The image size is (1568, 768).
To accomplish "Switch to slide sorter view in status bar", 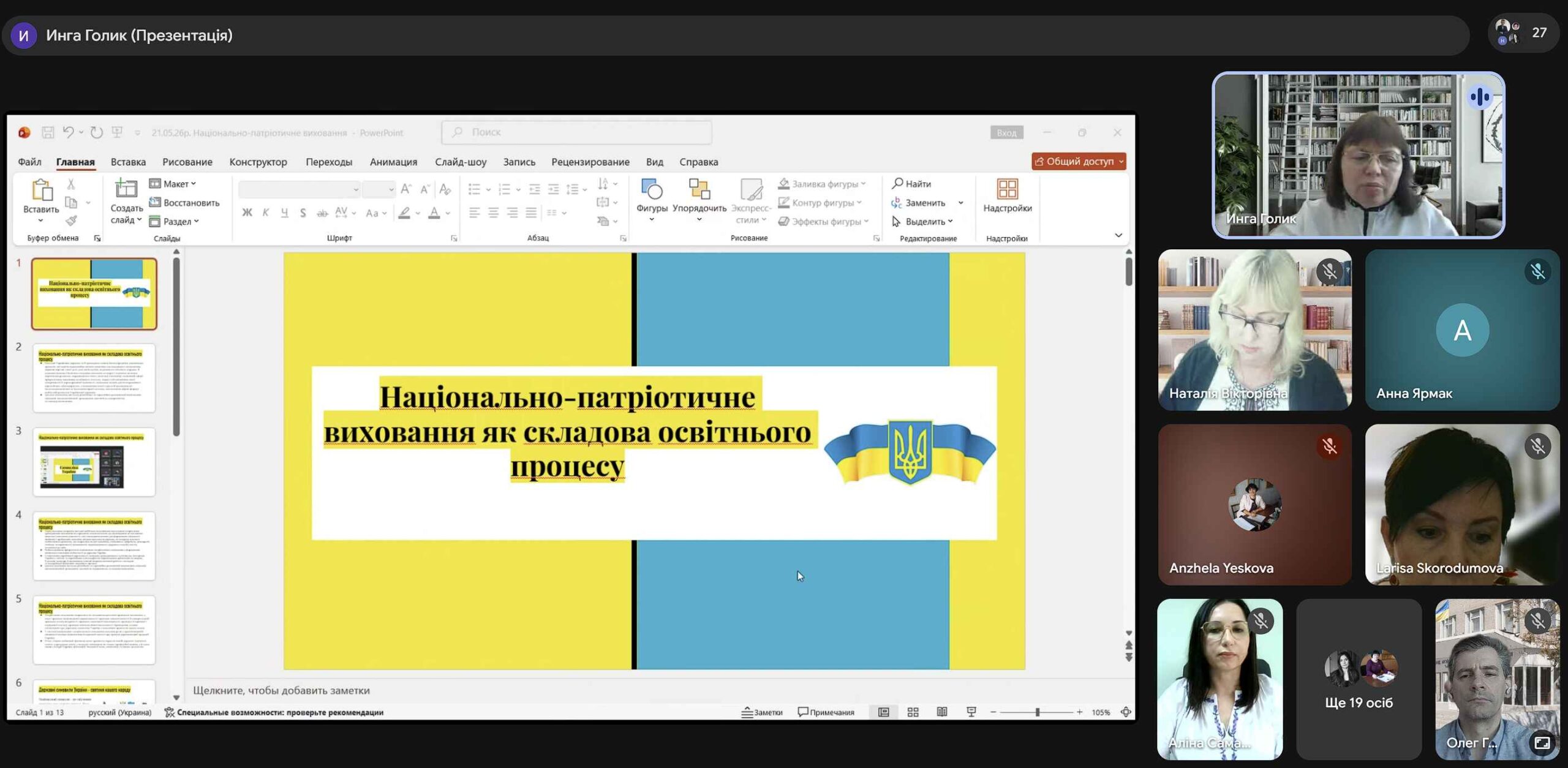I will coord(913,712).
